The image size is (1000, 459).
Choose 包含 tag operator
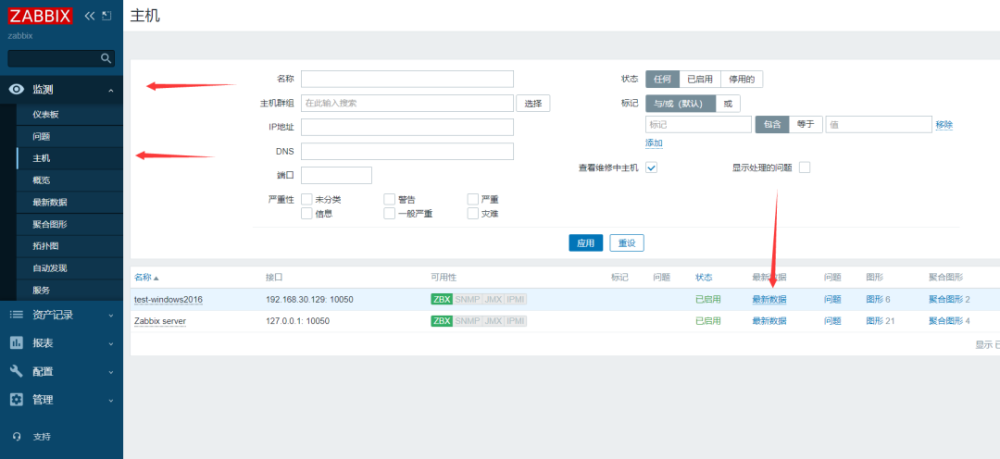point(772,124)
